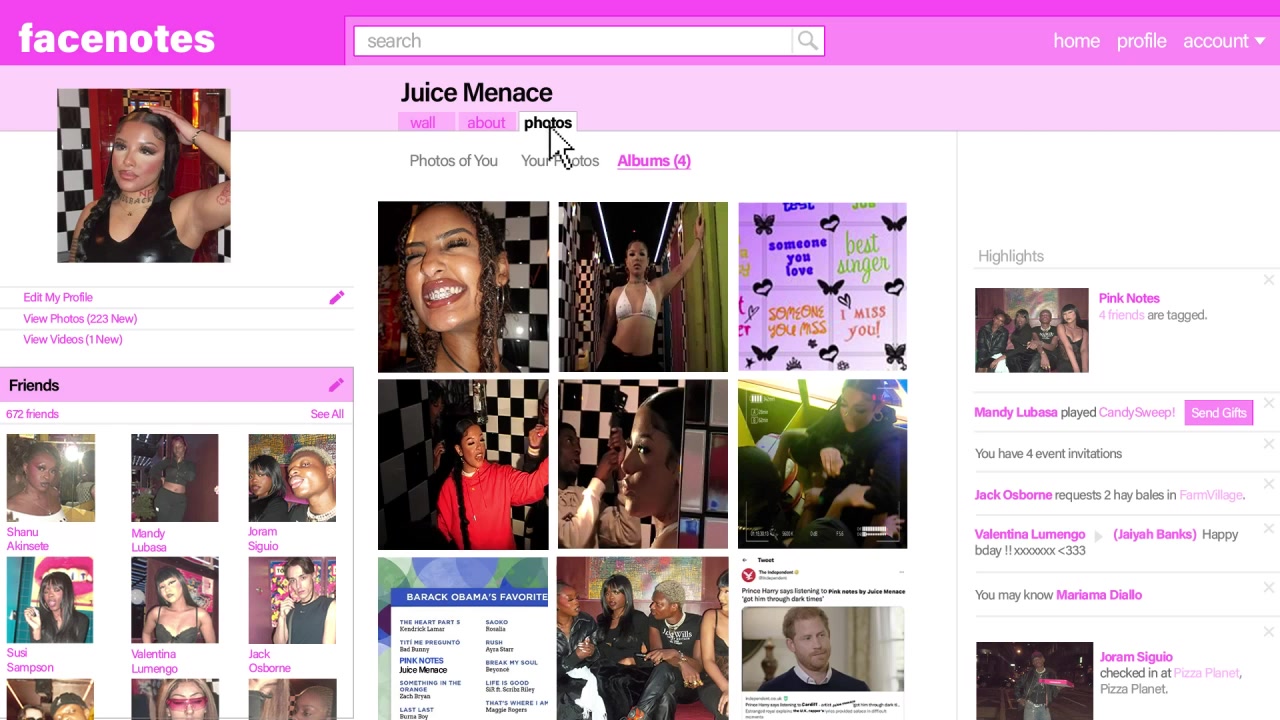This screenshot has width=1280, height=720.
Task: Open the profile link in the top navigation
Action: (1141, 41)
